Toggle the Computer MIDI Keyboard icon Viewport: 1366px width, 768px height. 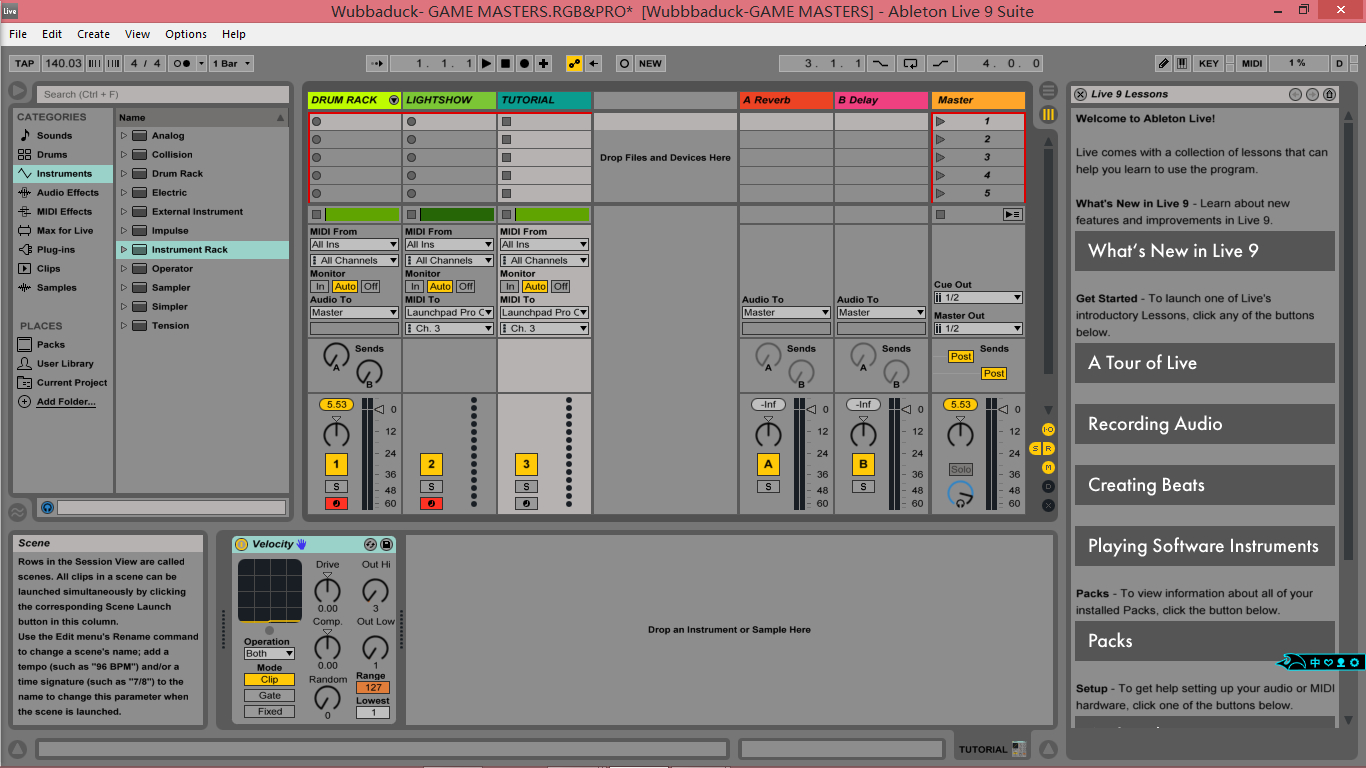click(x=1183, y=63)
